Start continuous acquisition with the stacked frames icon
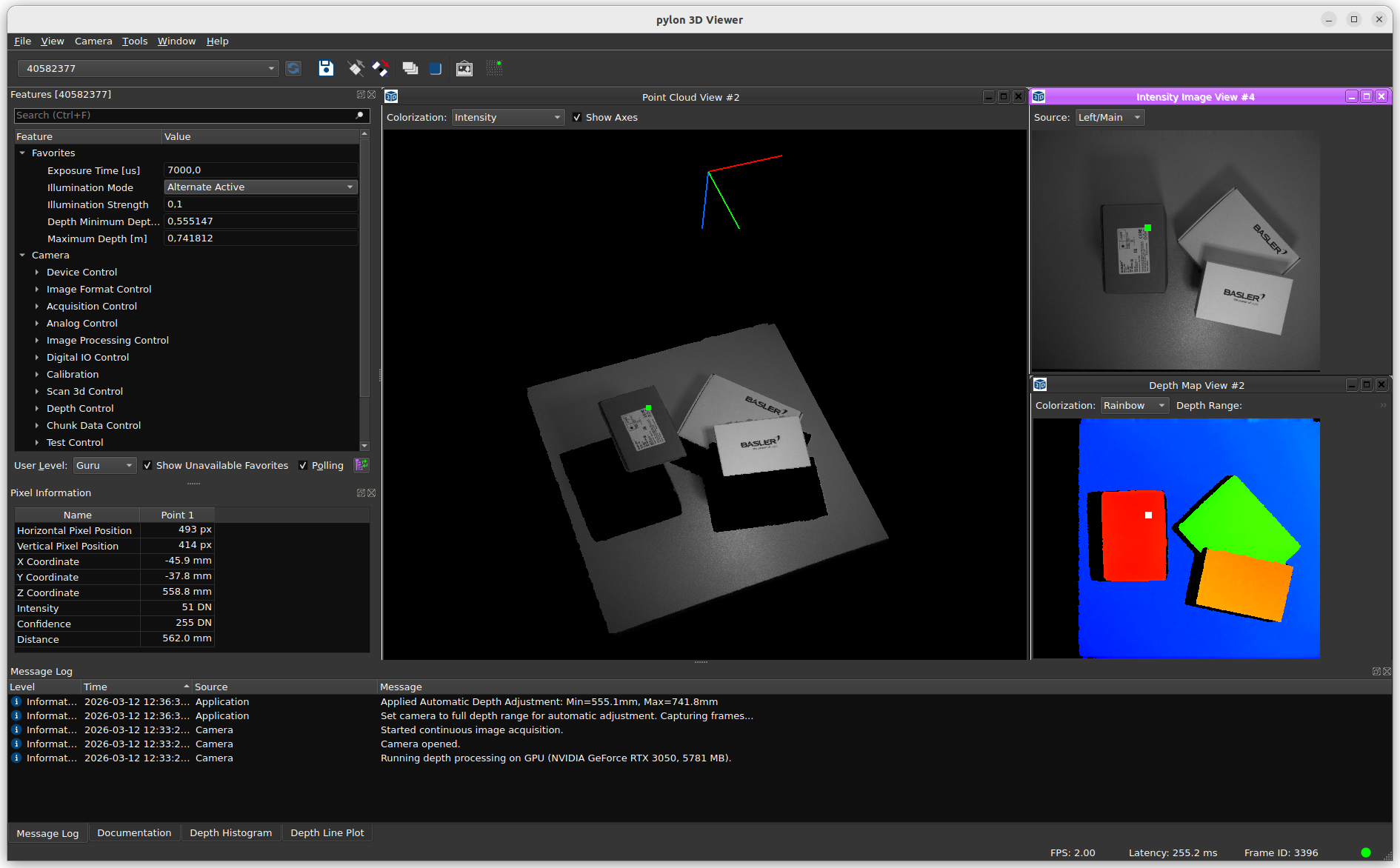This screenshot has height=868, width=1400. coord(410,68)
